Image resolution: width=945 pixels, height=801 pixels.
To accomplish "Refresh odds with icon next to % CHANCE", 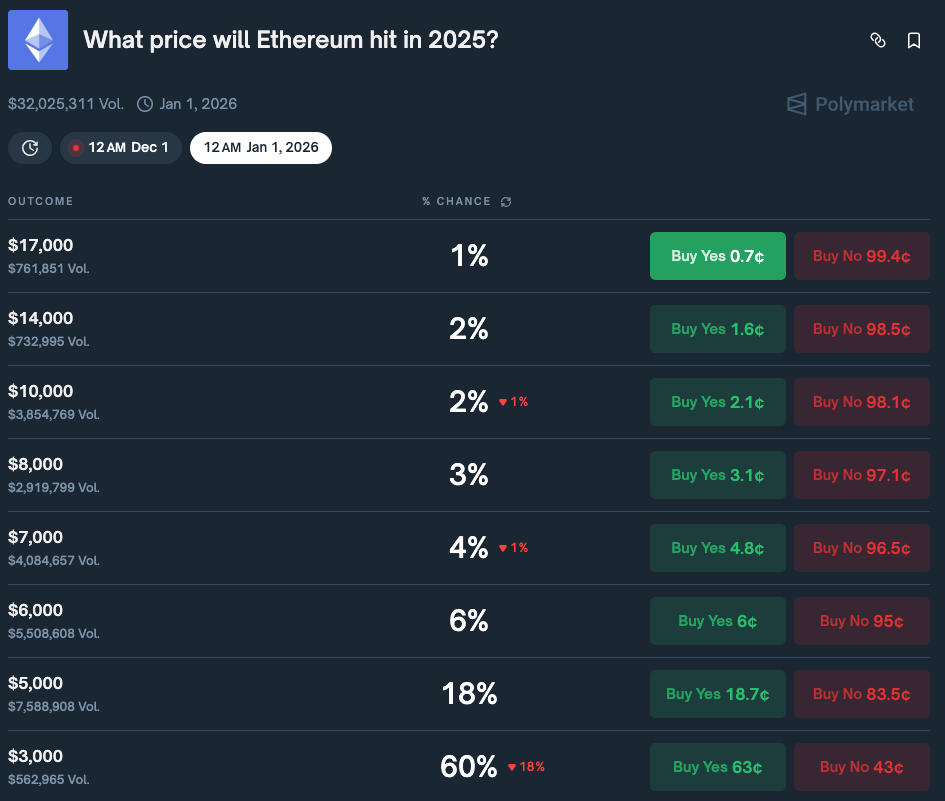I will [505, 201].
